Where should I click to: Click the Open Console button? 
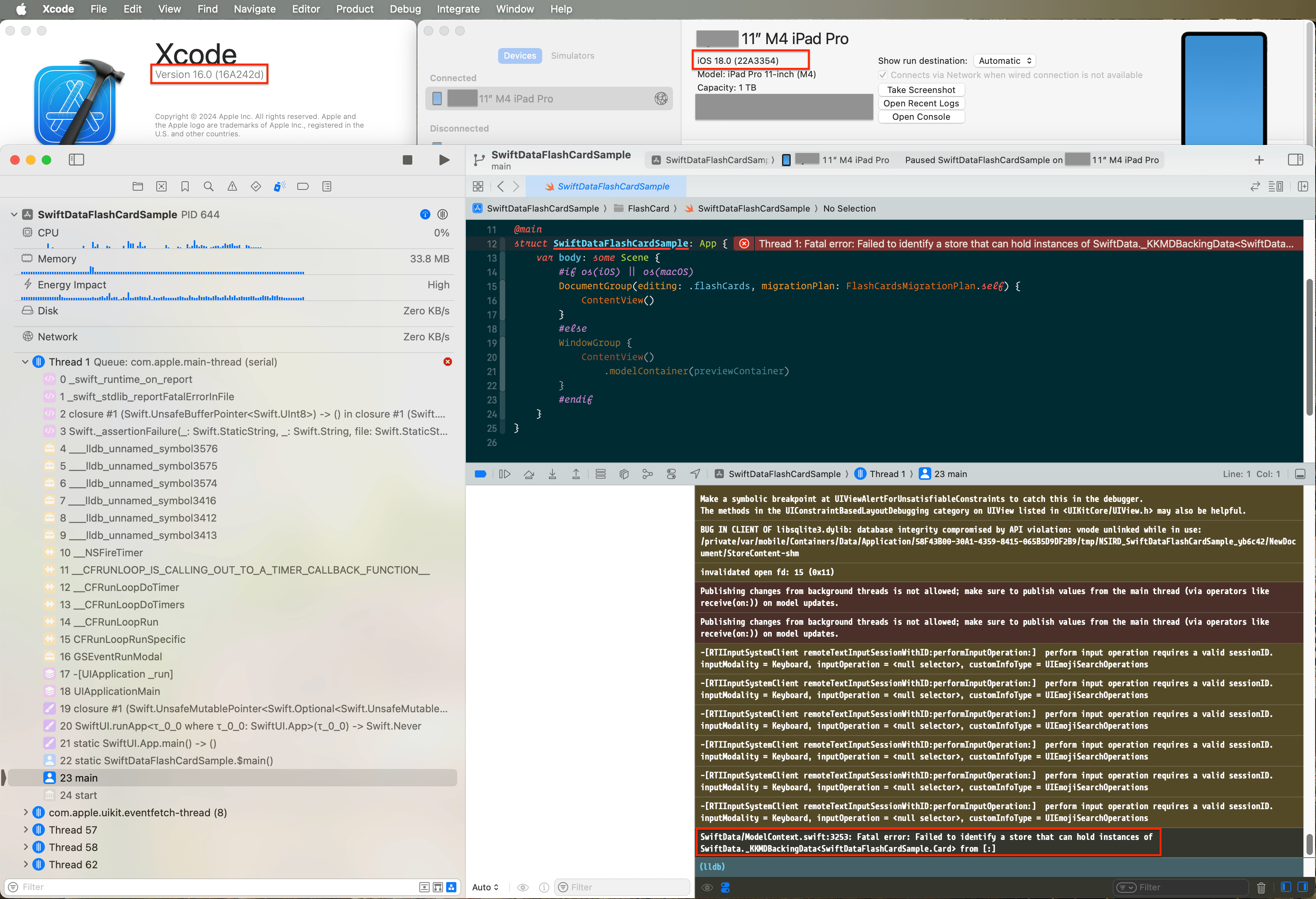click(921, 117)
